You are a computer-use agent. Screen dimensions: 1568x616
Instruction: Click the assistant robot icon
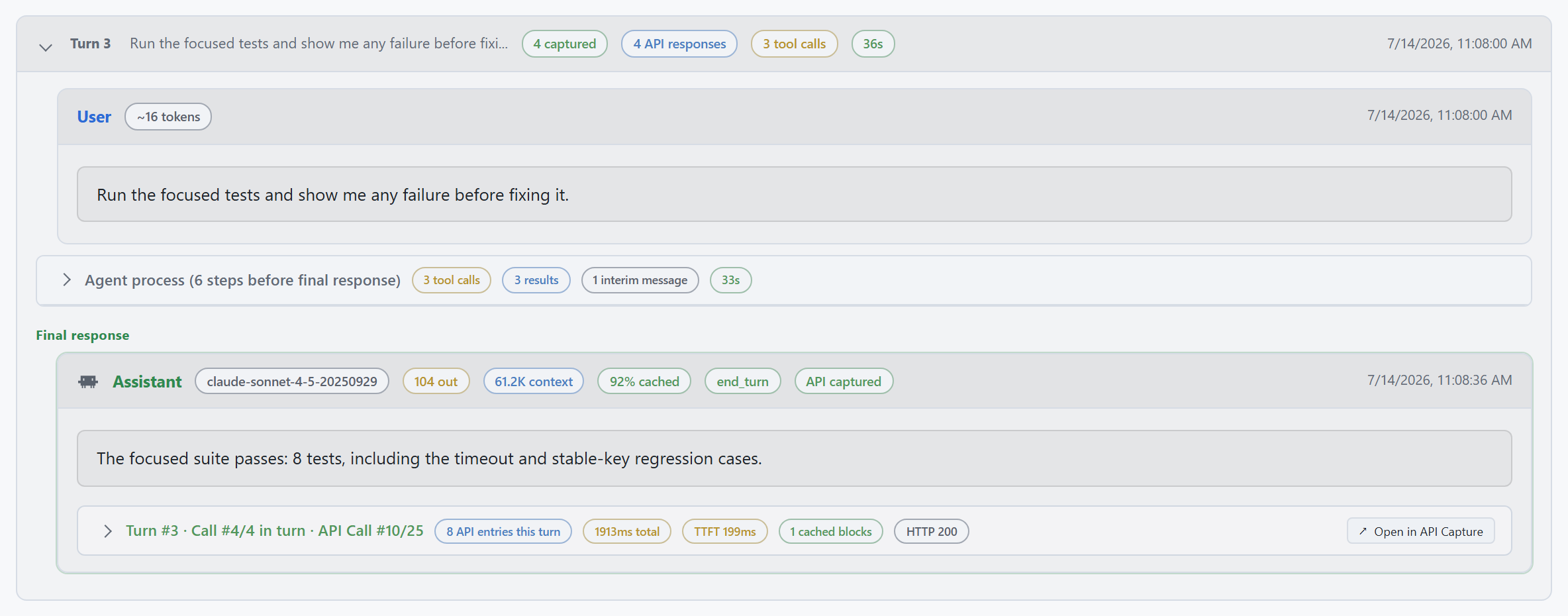point(88,382)
